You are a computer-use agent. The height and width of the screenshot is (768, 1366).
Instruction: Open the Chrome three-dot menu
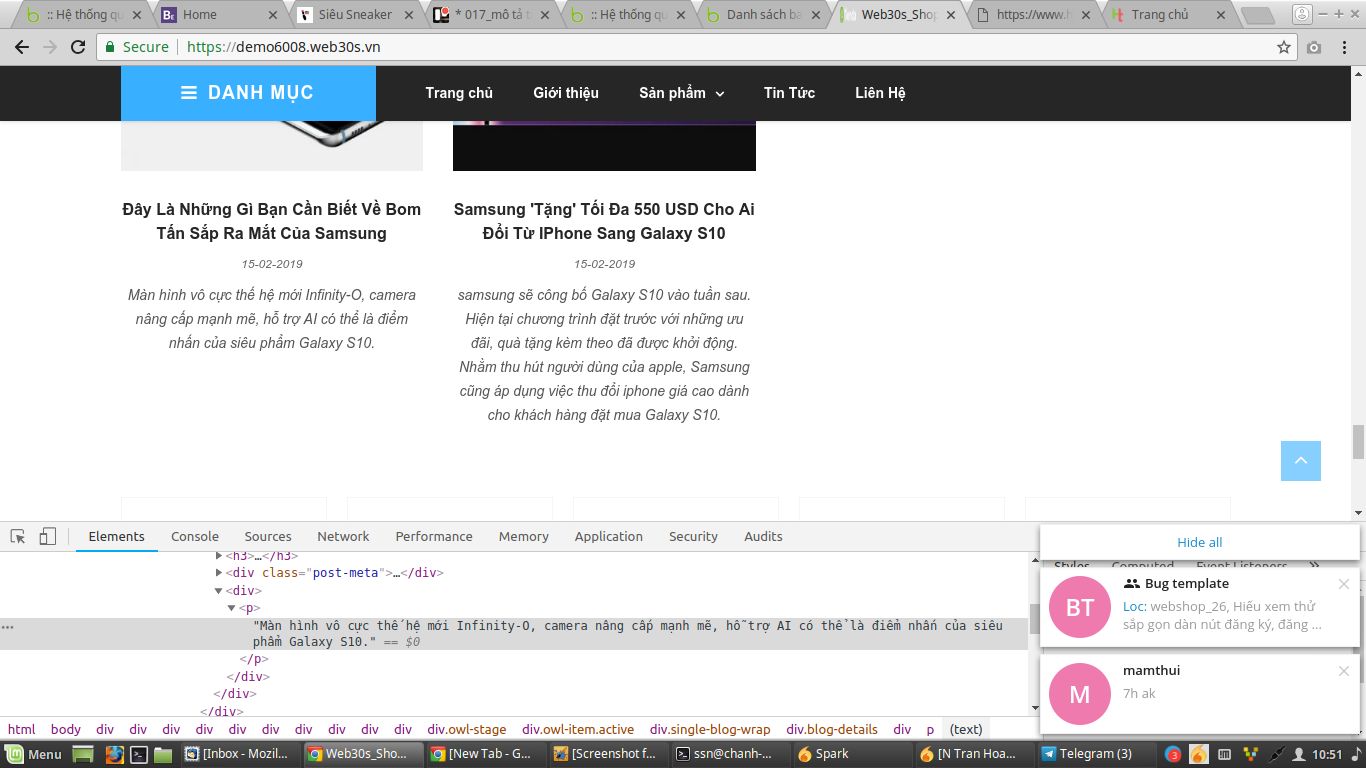(1347, 47)
